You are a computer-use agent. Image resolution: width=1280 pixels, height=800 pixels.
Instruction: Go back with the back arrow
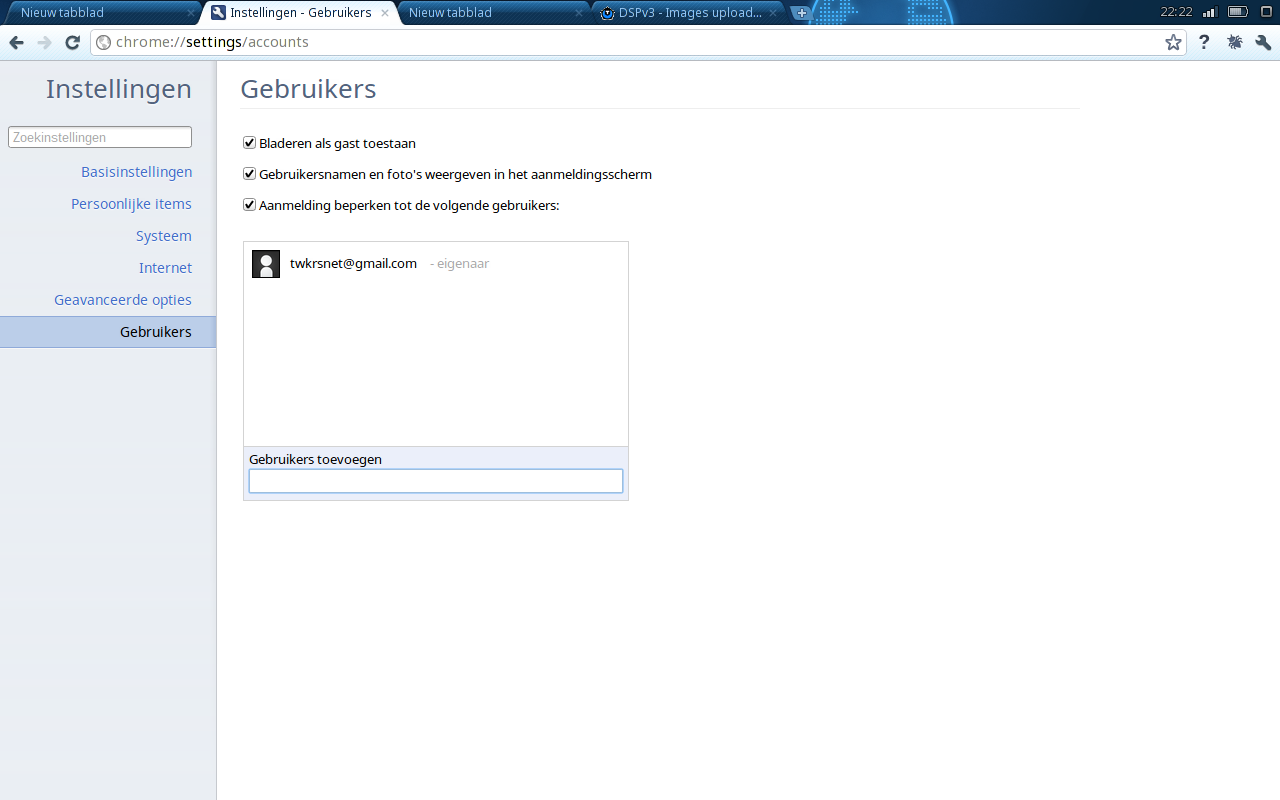pos(16,42)
